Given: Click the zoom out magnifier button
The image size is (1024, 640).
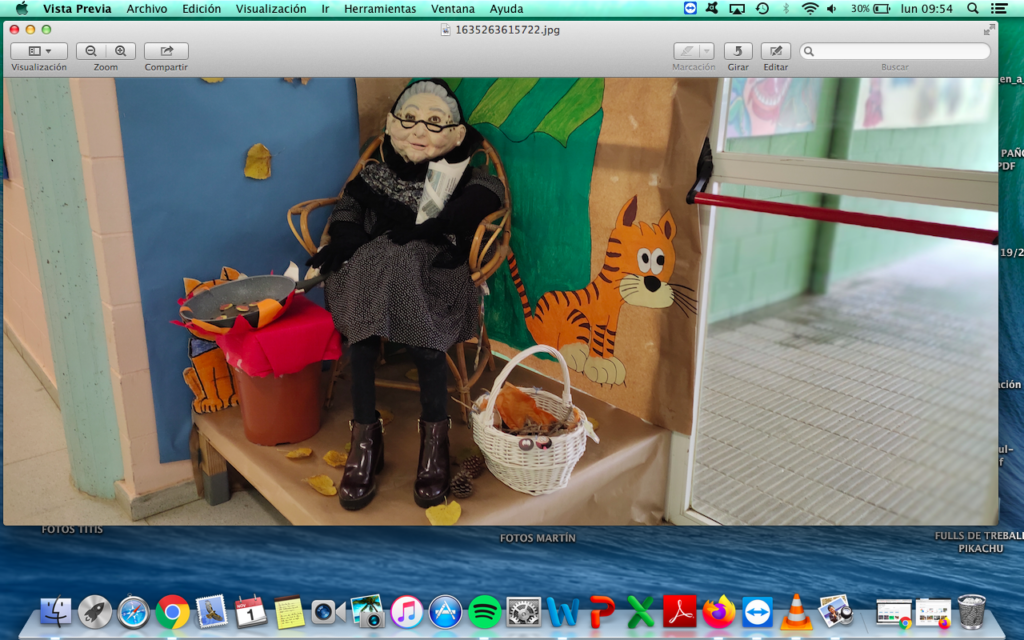Looking at the screenshot, I should coord(91,51).
